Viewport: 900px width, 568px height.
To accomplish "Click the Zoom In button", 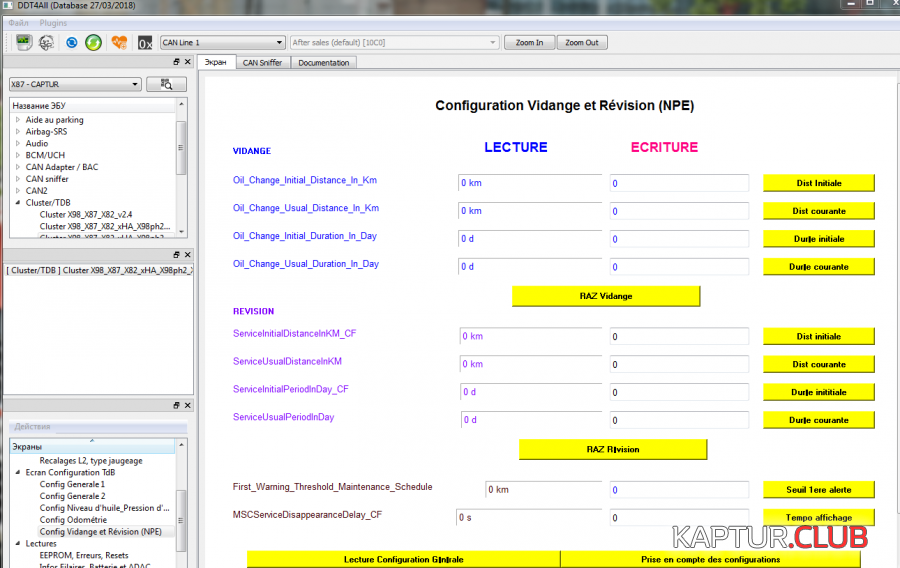I will point(529,42).
